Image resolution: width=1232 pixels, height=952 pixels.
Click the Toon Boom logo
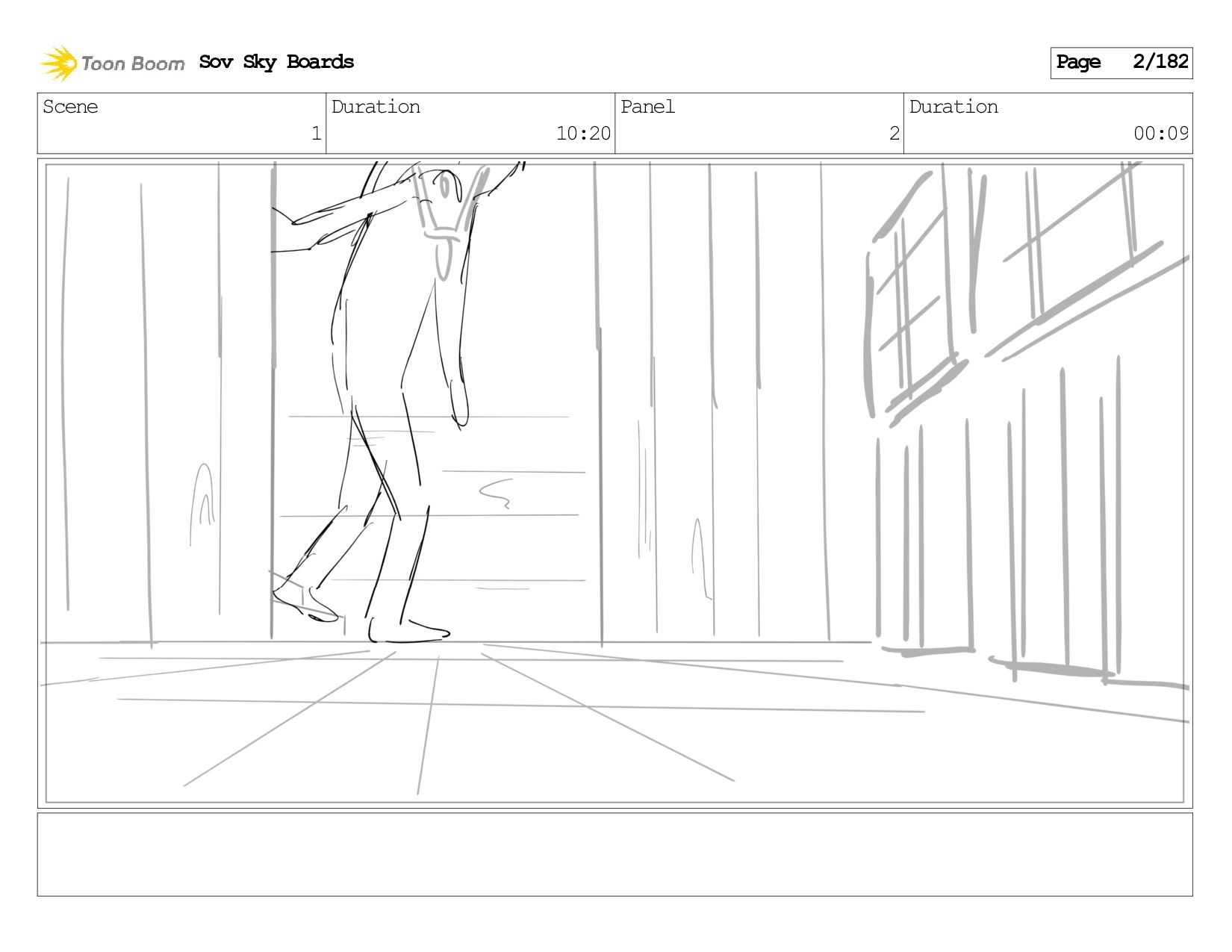pyautogui.click(x=112, y=63)
